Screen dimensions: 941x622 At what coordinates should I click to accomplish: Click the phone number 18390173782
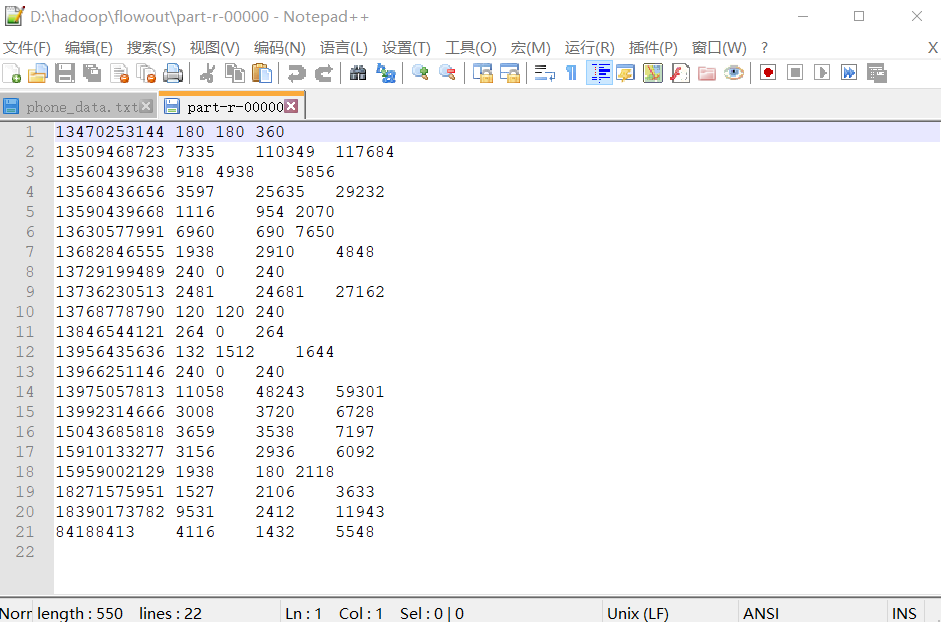pos(109,512)
